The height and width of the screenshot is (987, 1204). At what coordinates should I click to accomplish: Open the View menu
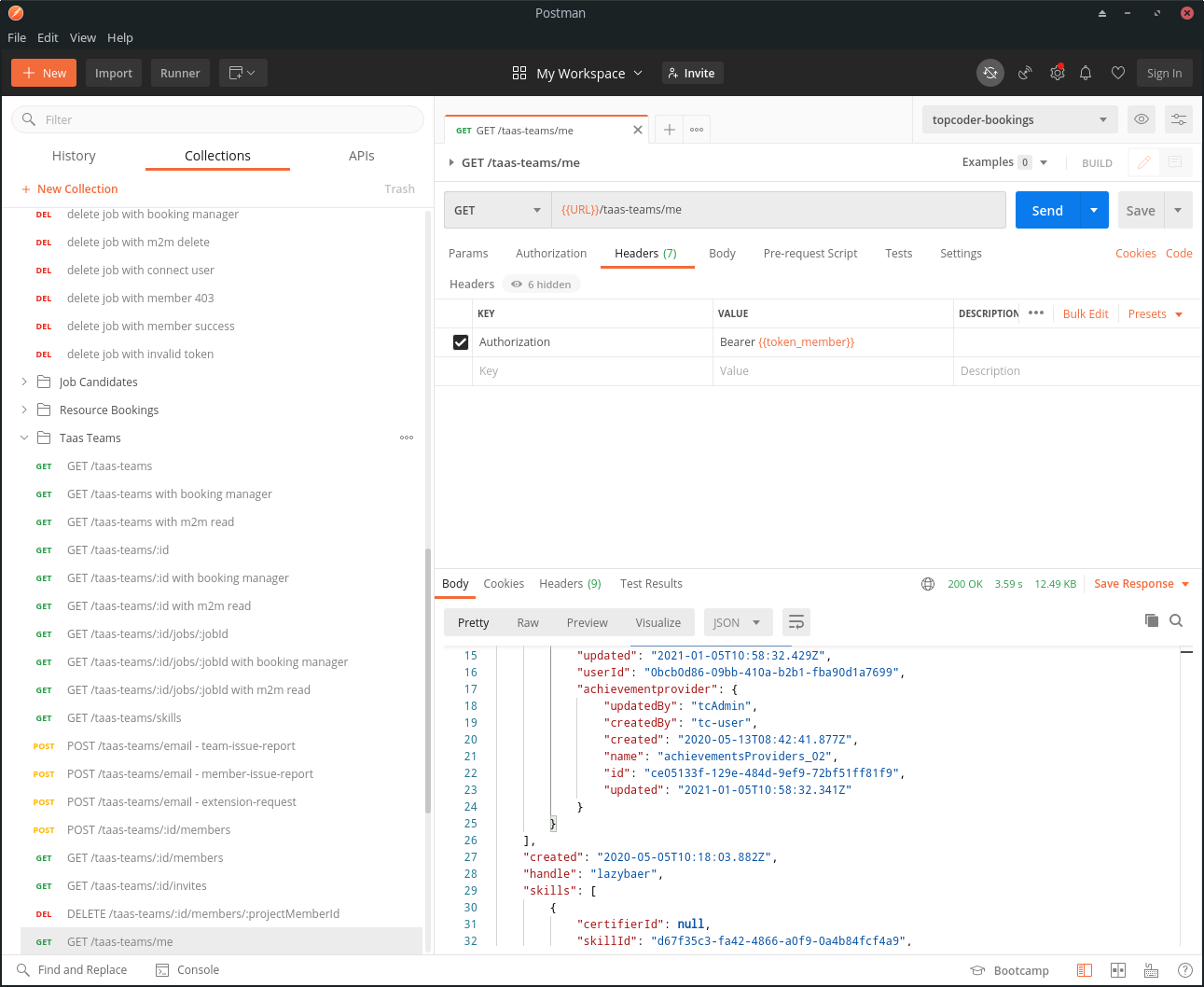pos(83,37)
